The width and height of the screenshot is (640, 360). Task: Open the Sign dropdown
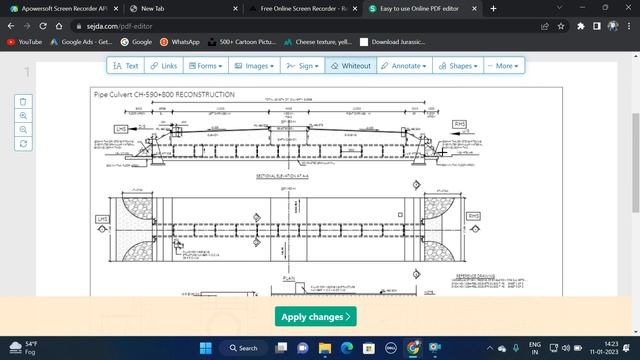[302, 66]
